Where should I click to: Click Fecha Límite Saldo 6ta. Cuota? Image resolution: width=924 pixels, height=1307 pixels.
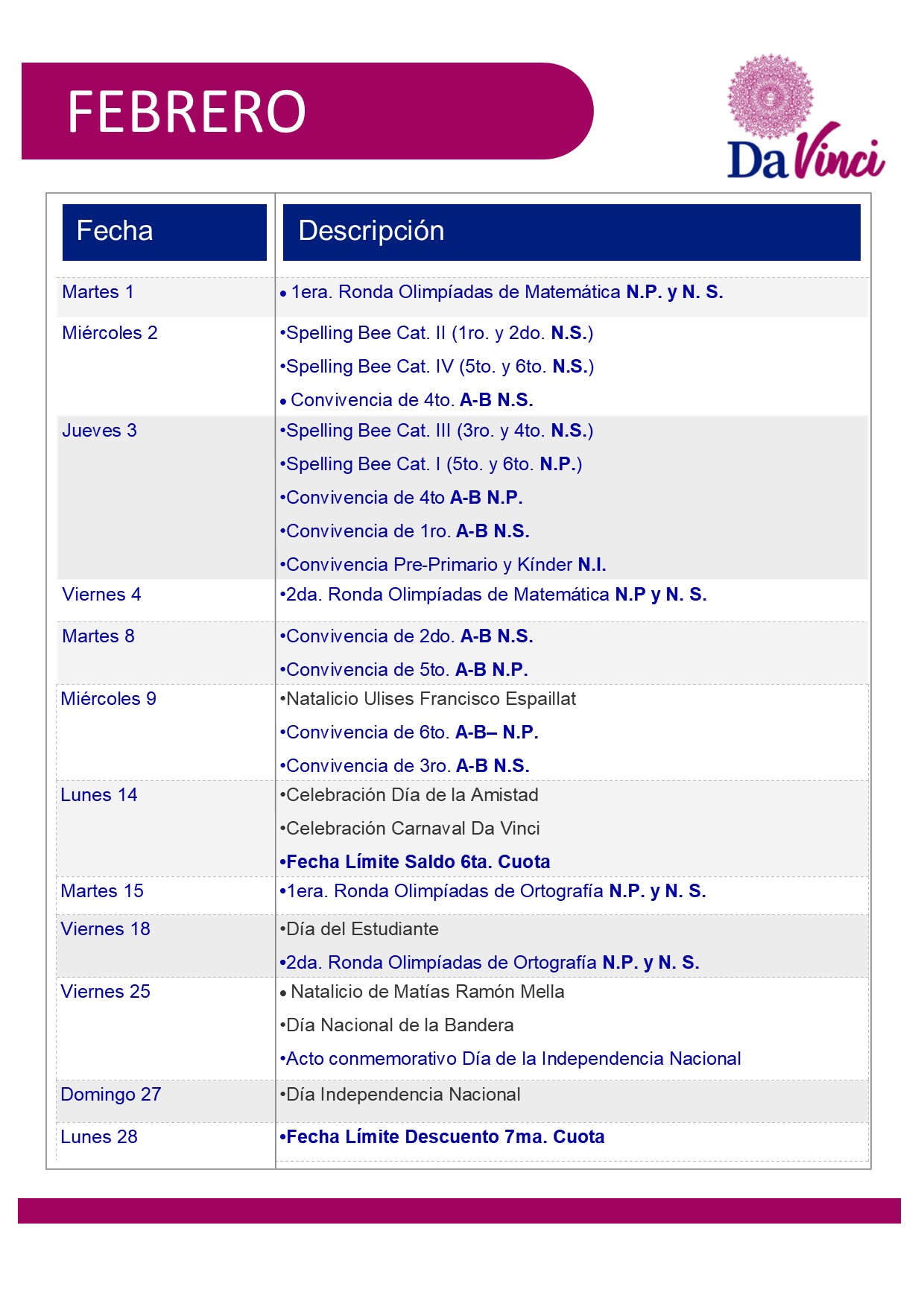tap(415, 862)
